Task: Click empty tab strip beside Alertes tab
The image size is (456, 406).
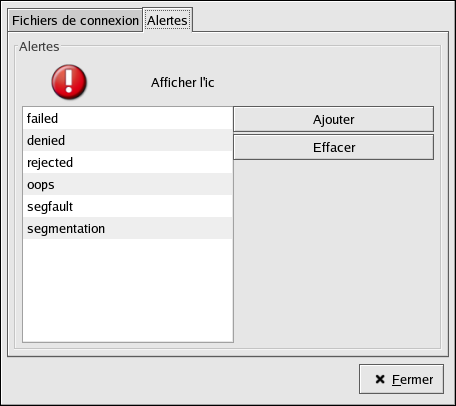Action: point(320,20)
